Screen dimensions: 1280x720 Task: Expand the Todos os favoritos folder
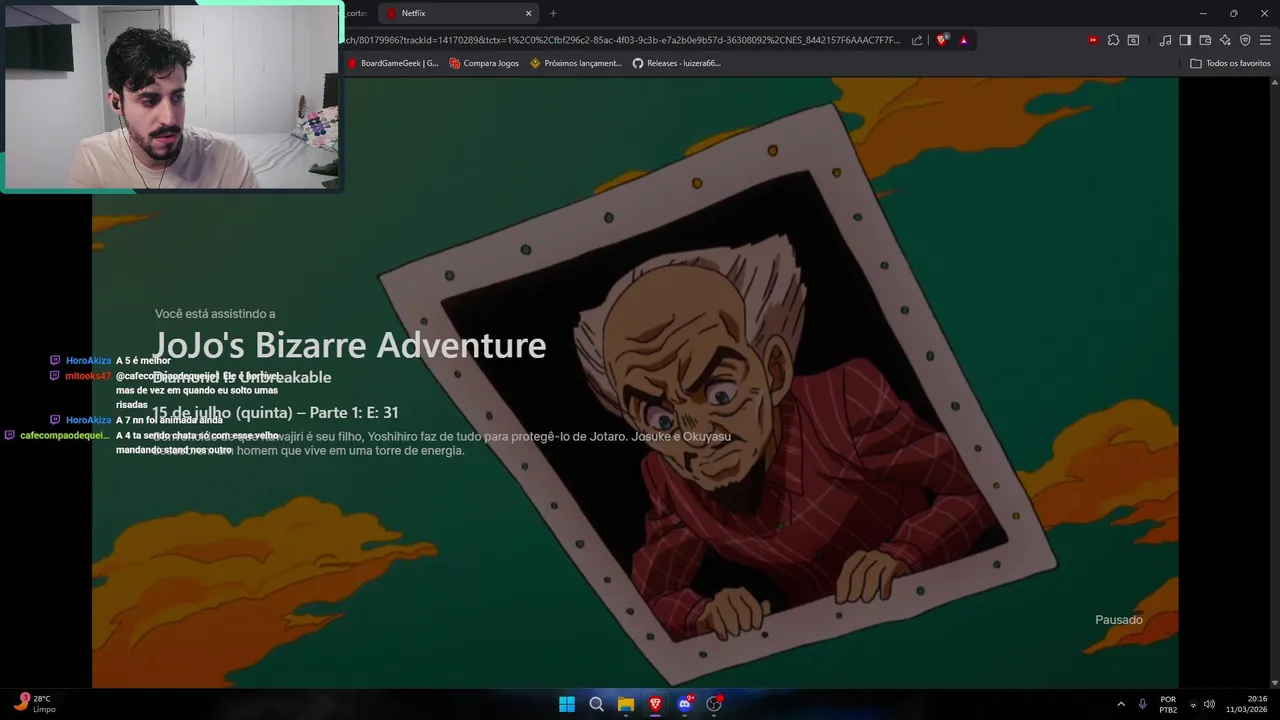pyautogui.click(x=1230, y=63)
